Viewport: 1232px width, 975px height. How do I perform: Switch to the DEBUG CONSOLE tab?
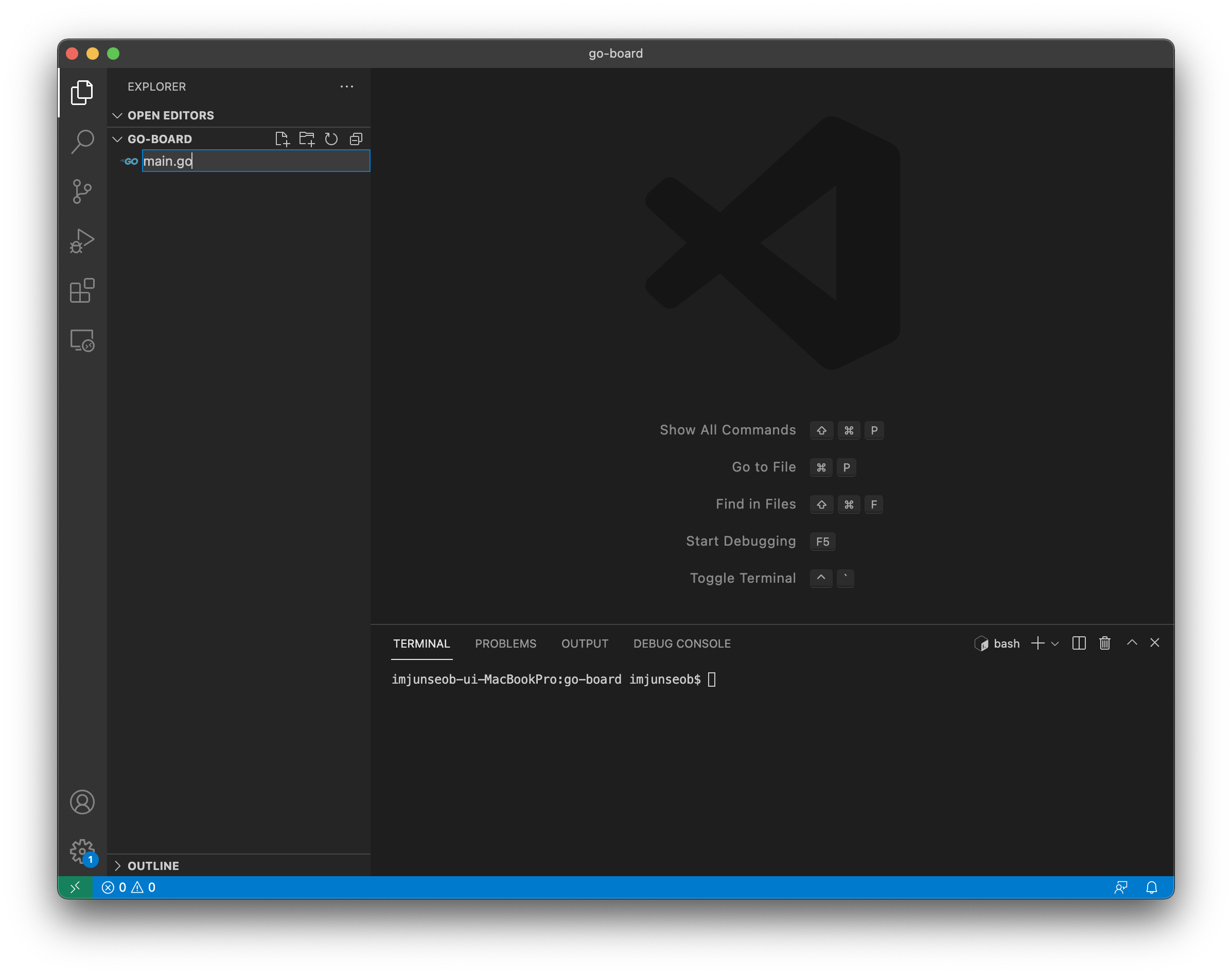tap(682, 643)
